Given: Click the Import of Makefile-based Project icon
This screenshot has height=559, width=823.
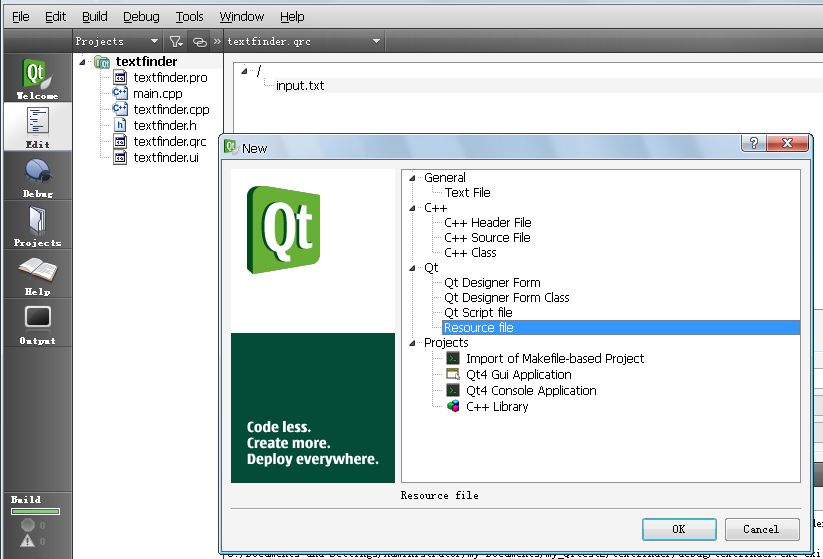Looking at the screenshot, I should [x=453, y=358].
